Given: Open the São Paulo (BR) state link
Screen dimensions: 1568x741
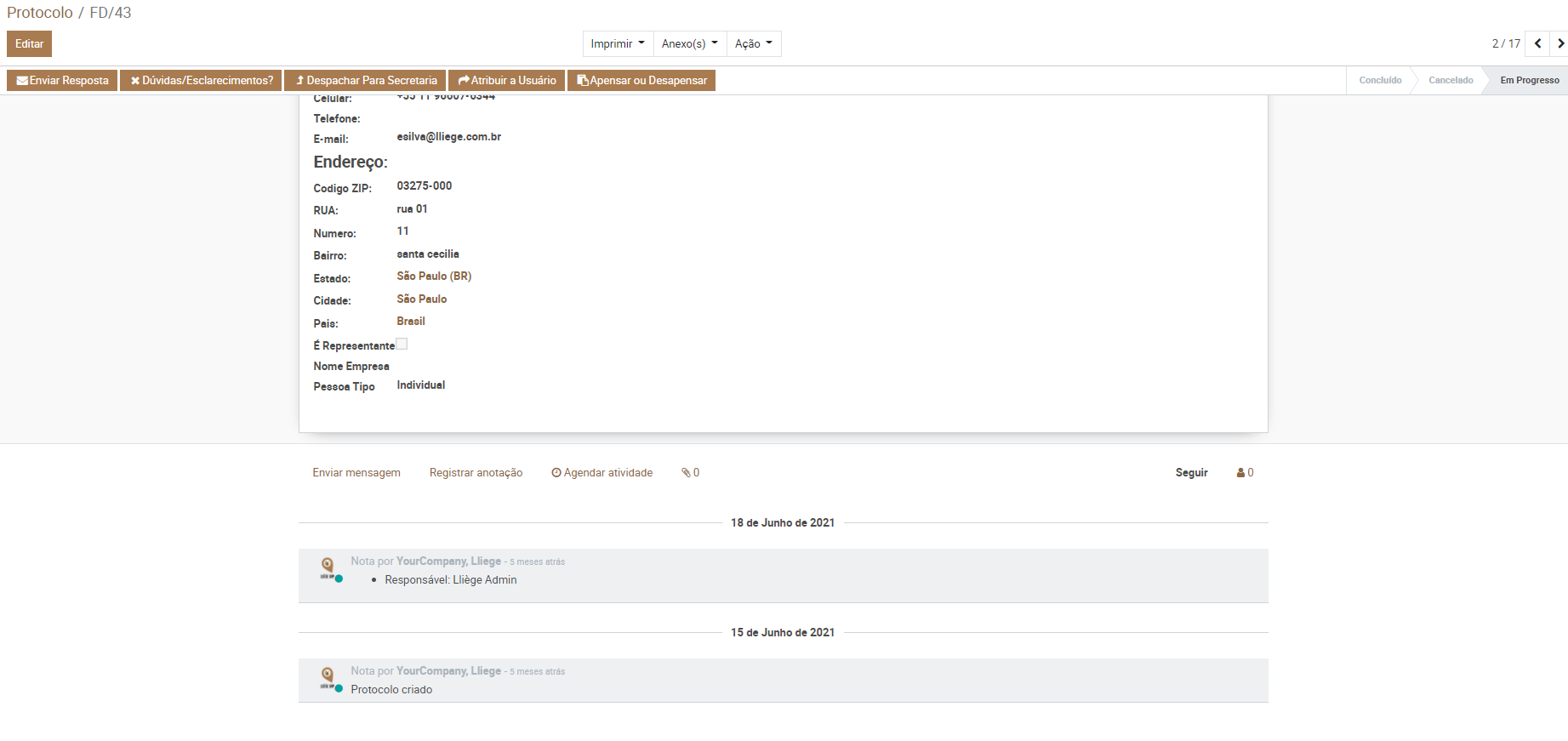Looking at the screenshot, I should tap(434, 276).
